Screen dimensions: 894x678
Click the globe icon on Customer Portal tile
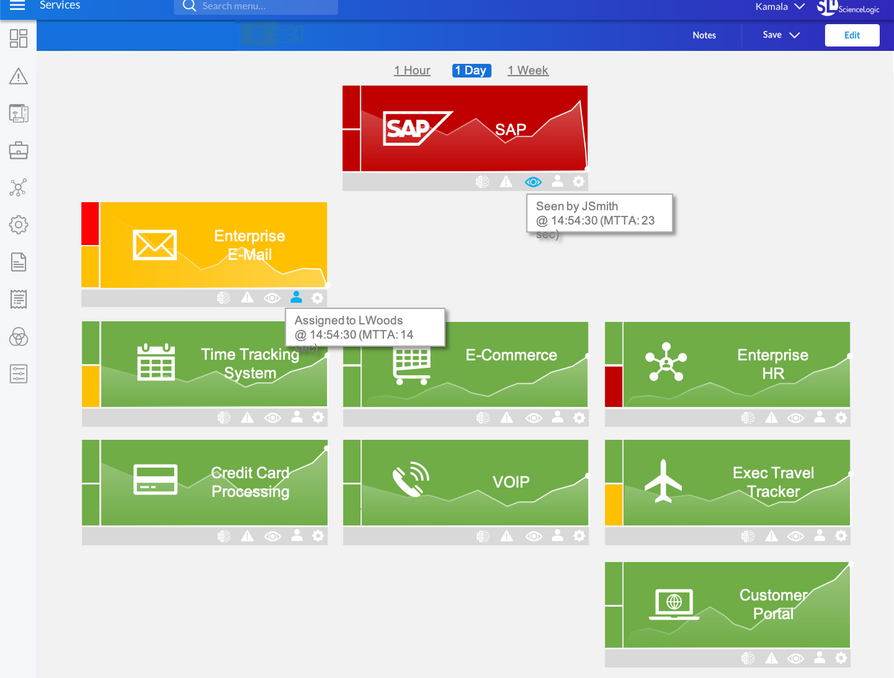coord(745,658)
